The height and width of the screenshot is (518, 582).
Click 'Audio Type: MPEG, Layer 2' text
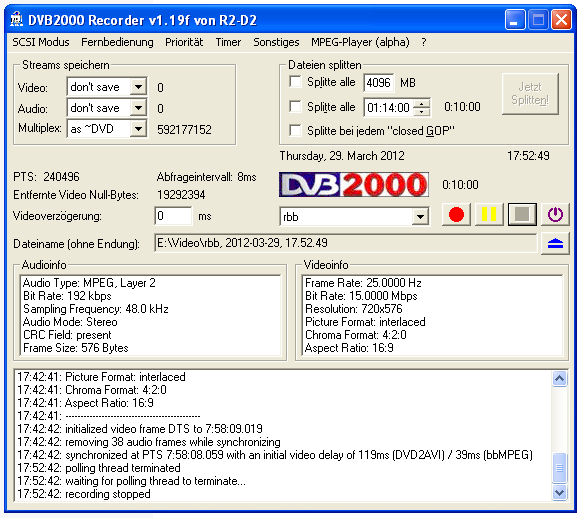(89, 283)
